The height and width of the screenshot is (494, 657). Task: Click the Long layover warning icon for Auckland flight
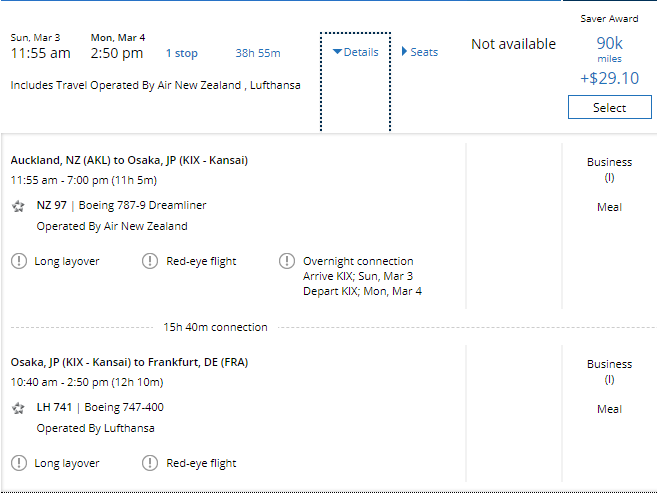point(19,261)
